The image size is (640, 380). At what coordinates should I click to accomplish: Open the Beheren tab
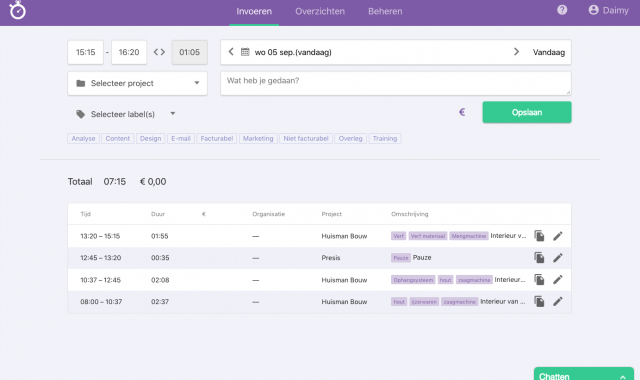[x=385, y=11]
